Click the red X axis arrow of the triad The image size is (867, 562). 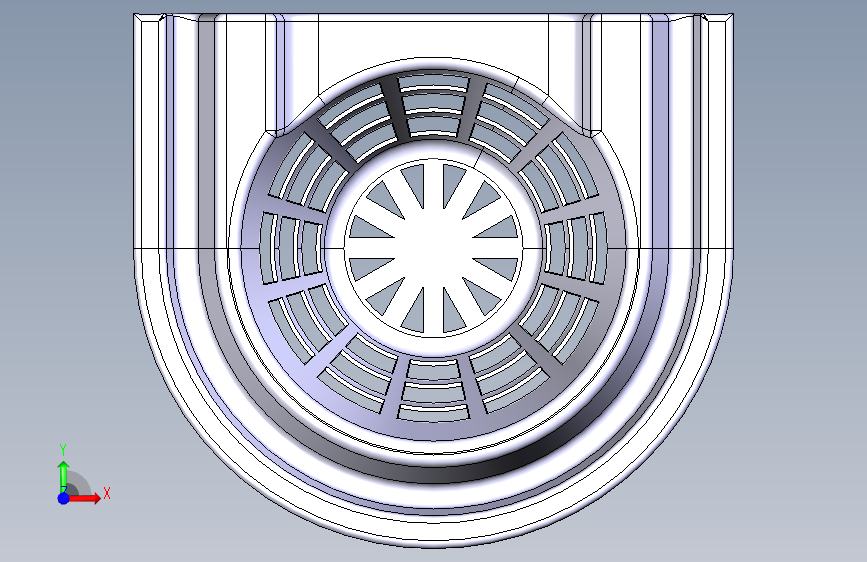pyautogui.click(x=84, y=498)
